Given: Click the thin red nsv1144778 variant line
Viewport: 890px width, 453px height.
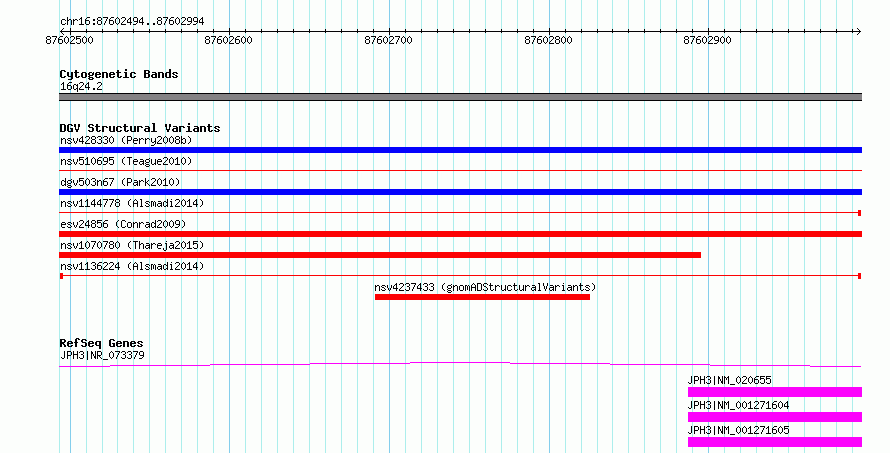Looking at the screenshot, I should tap(460, 213).
